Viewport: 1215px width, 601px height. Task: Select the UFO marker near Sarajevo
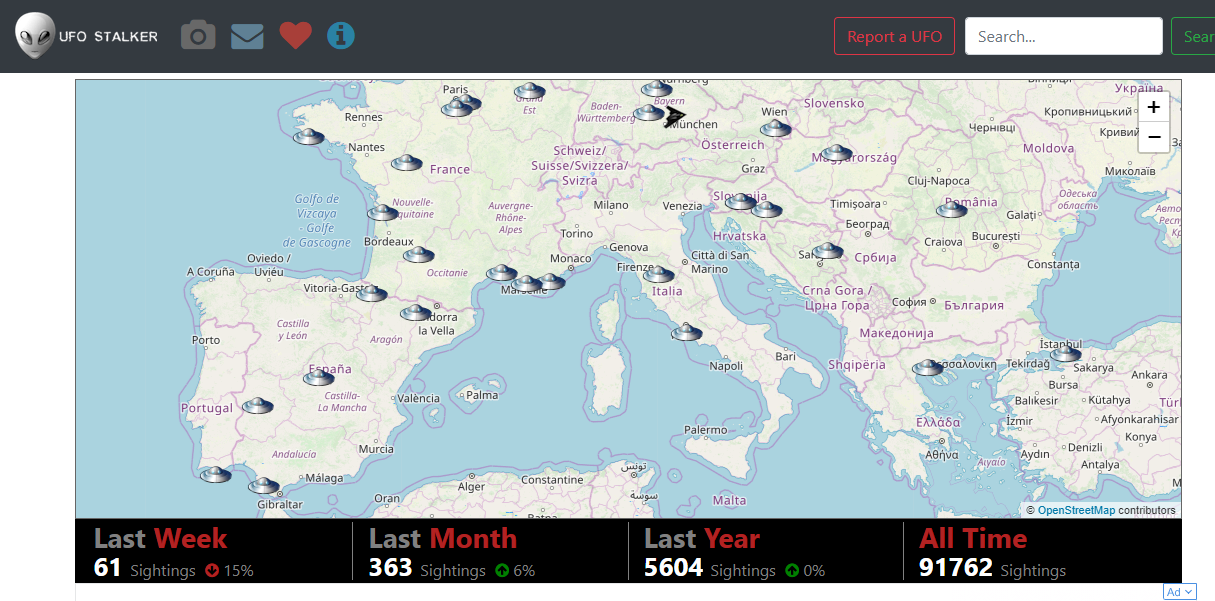point(828,251)
